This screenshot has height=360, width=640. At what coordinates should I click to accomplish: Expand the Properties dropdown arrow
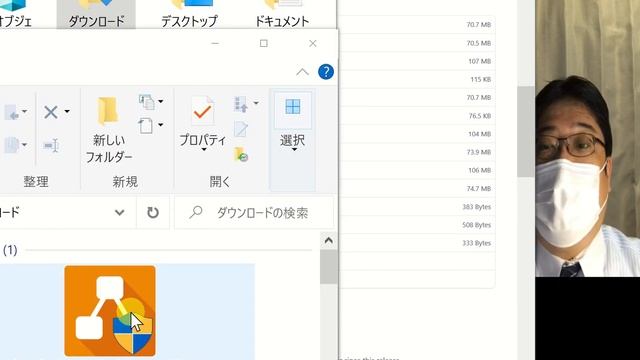click(x=204, y=150)
